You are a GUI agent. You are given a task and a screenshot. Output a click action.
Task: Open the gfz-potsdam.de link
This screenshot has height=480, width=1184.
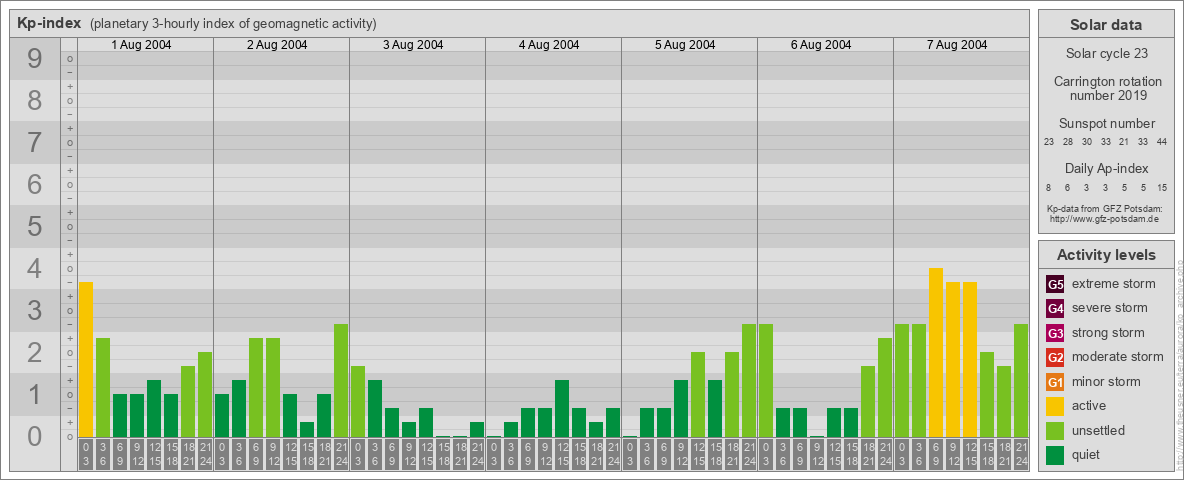tap(1105, 219)
